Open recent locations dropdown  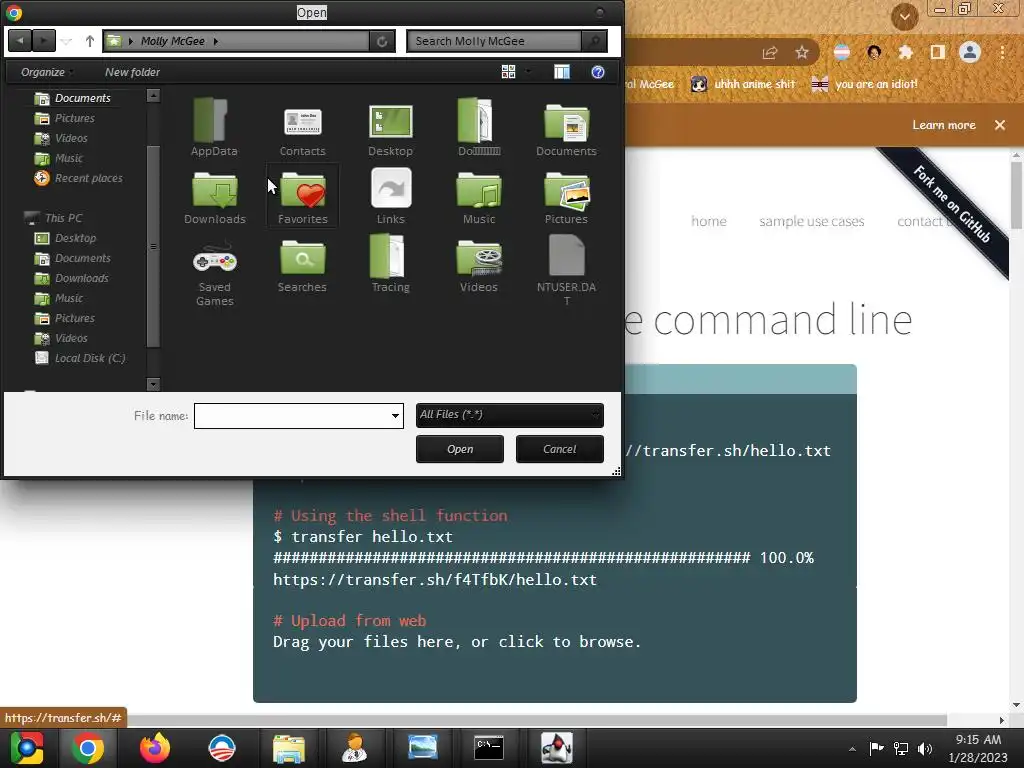(66, 41)
